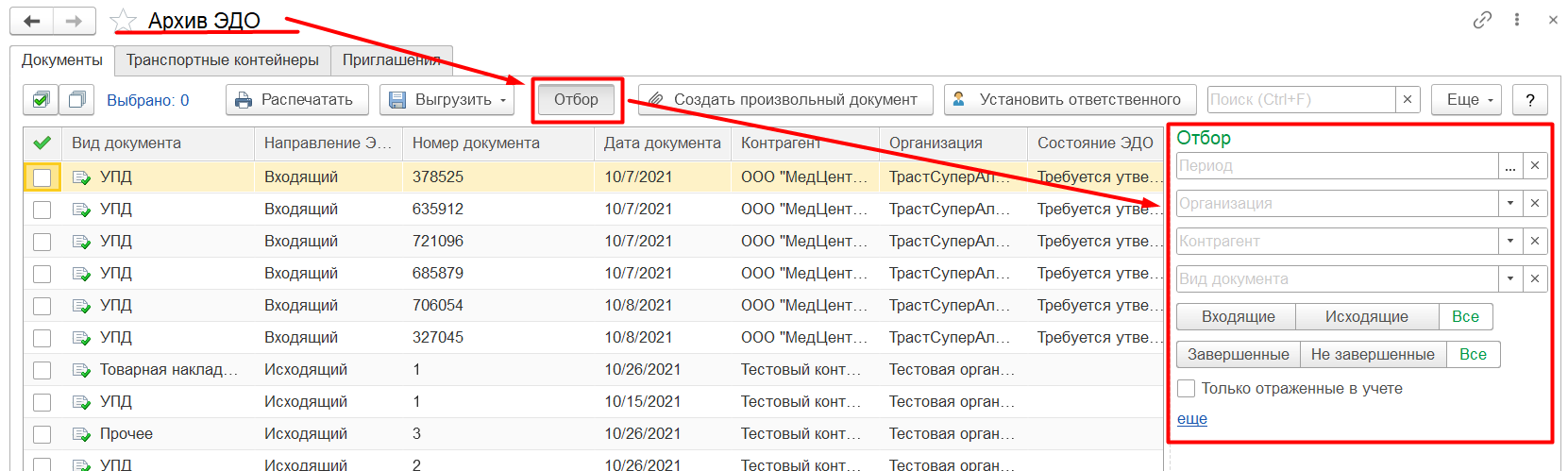Click the green checkmark column header
Image resolution: width=1568 pixels, height=471 pixels.
(42, 143)
